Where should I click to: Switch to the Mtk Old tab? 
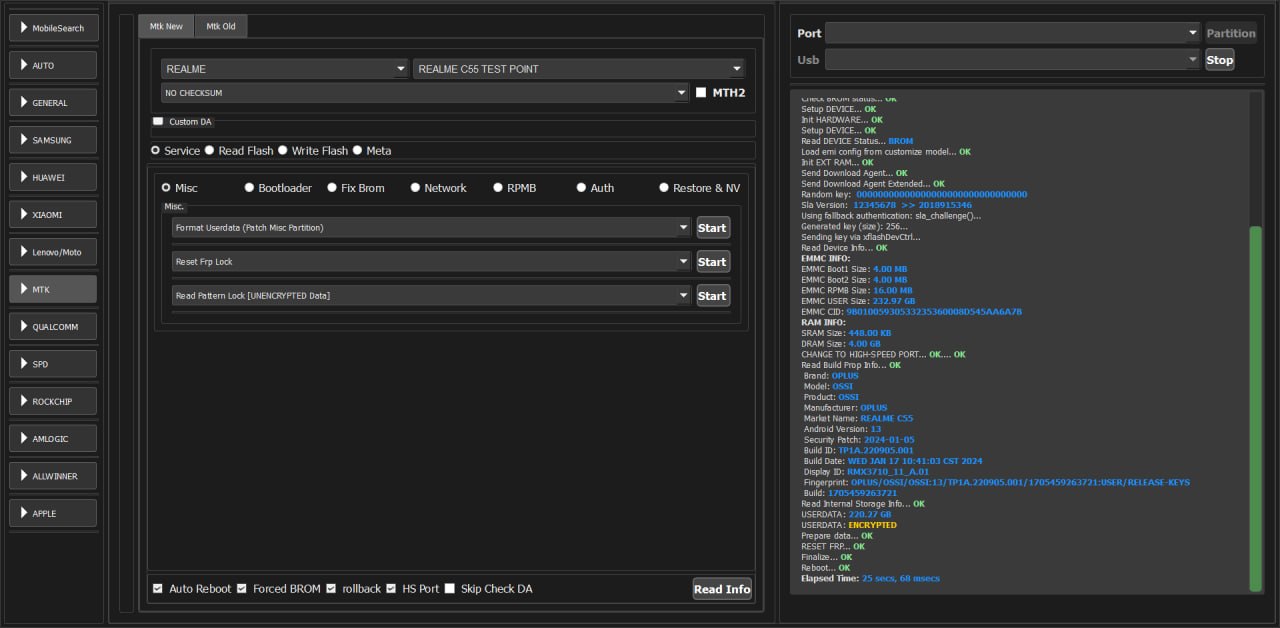point(221,26)
